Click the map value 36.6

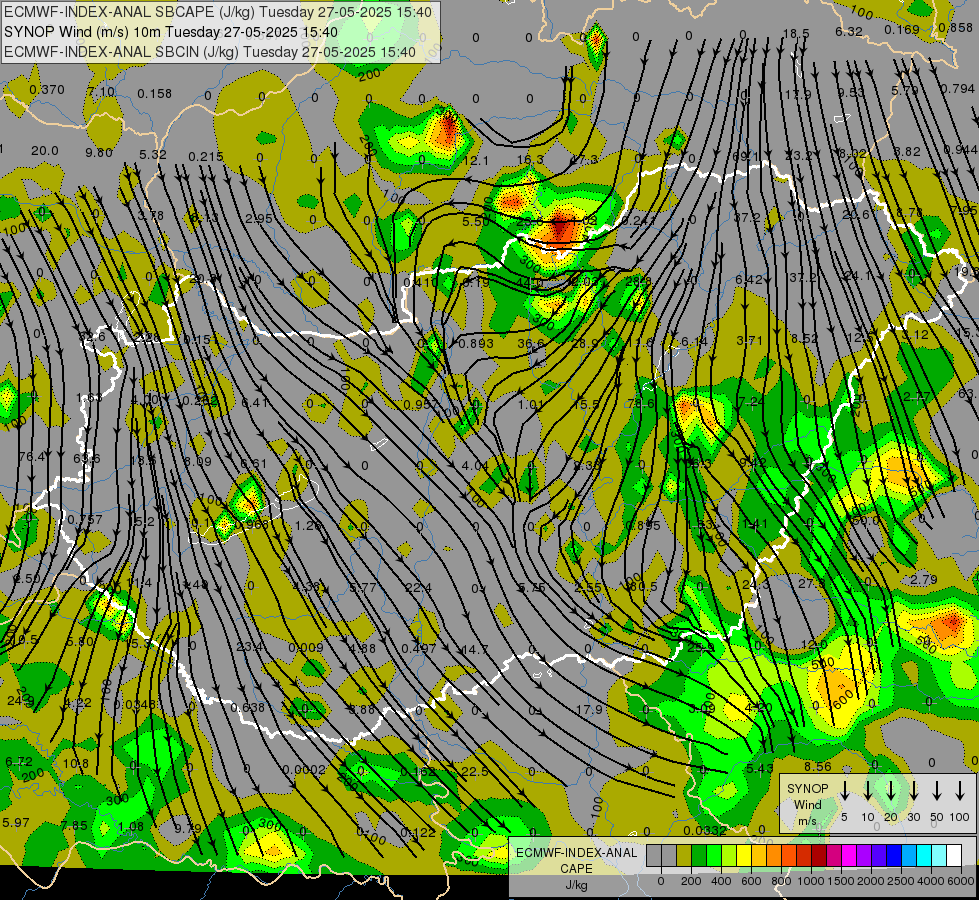coord(531,343)
